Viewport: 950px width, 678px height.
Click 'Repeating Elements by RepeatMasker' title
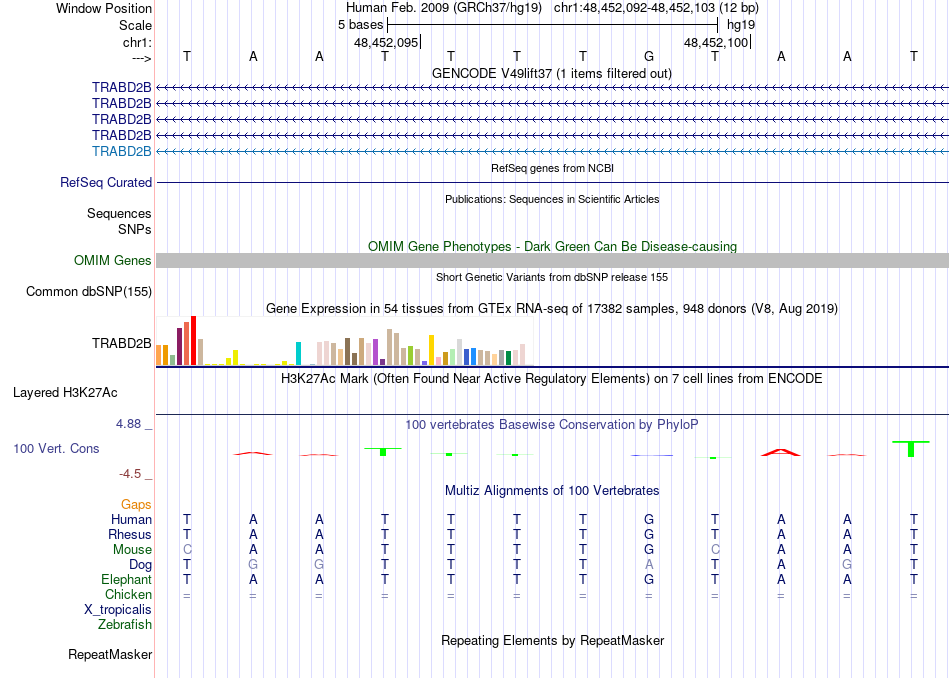tap(553, 640)
